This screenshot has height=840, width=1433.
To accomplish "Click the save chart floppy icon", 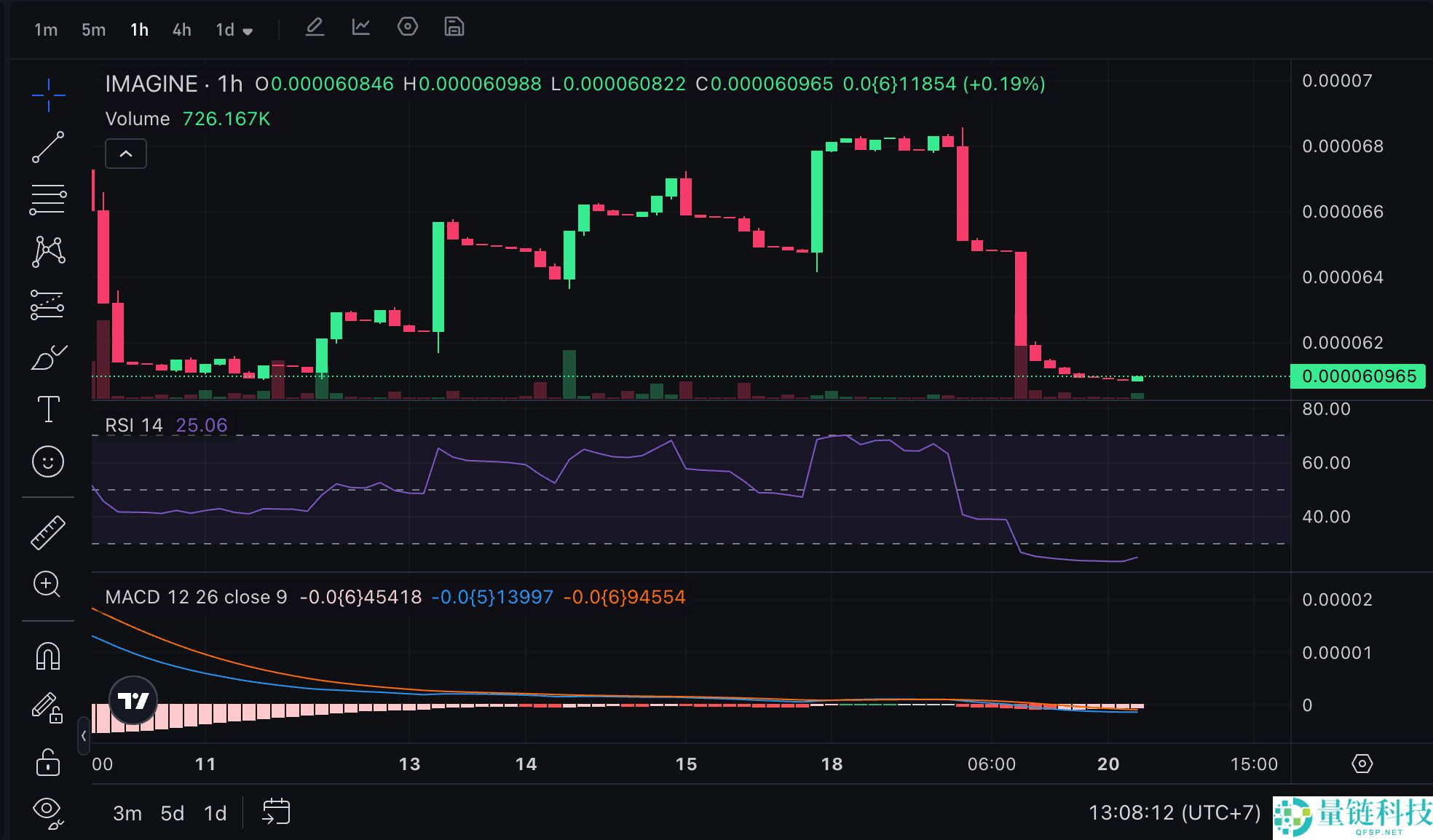I will coord(454,28).
